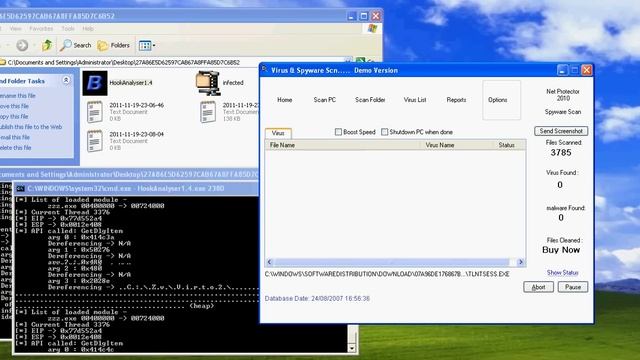The width and height of the screenshot is (640, 360).
Task: Click Rename this file task link
Action: (x=18, y=96)
